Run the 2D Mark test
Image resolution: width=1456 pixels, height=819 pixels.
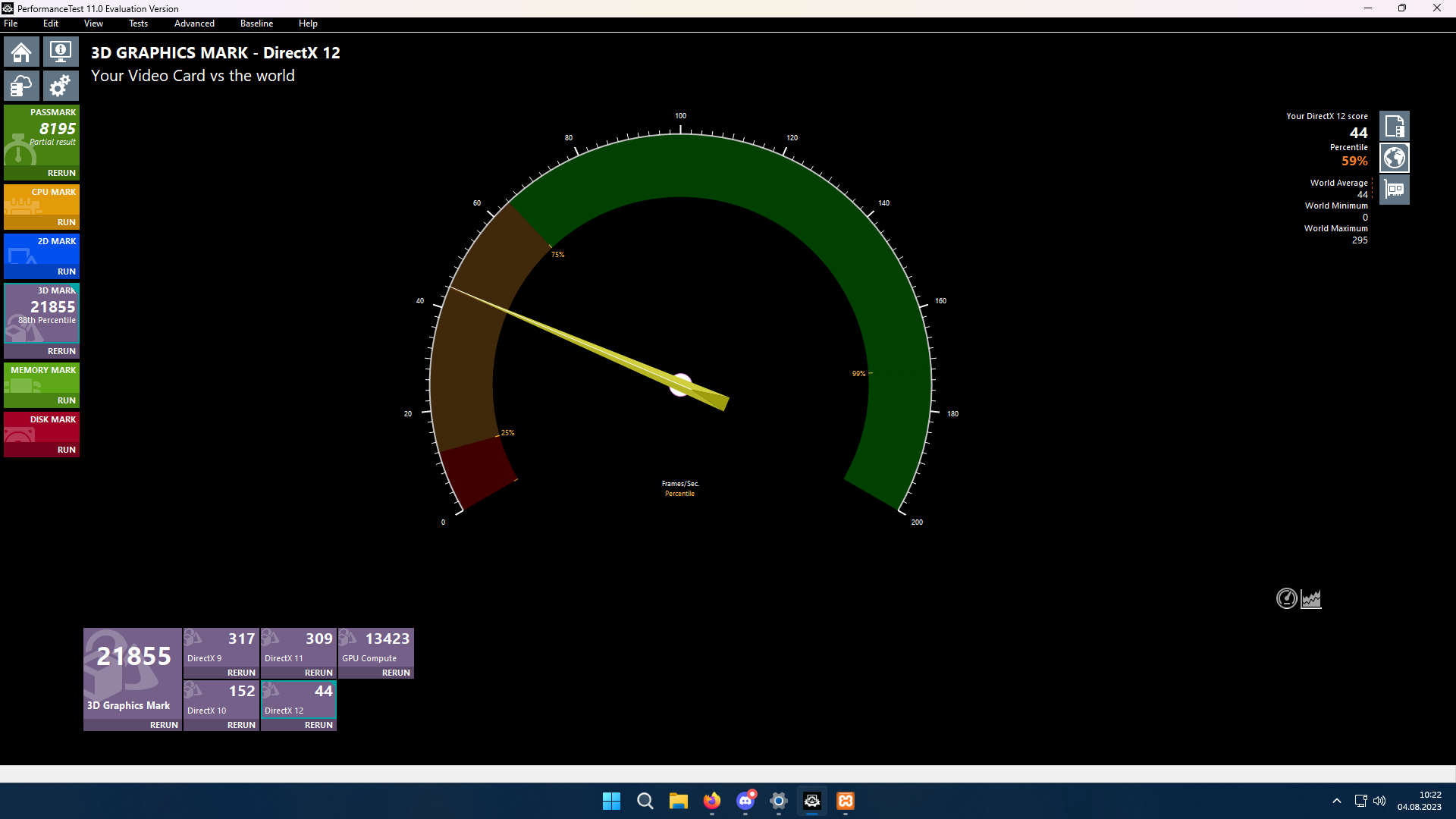coord(67,271)
